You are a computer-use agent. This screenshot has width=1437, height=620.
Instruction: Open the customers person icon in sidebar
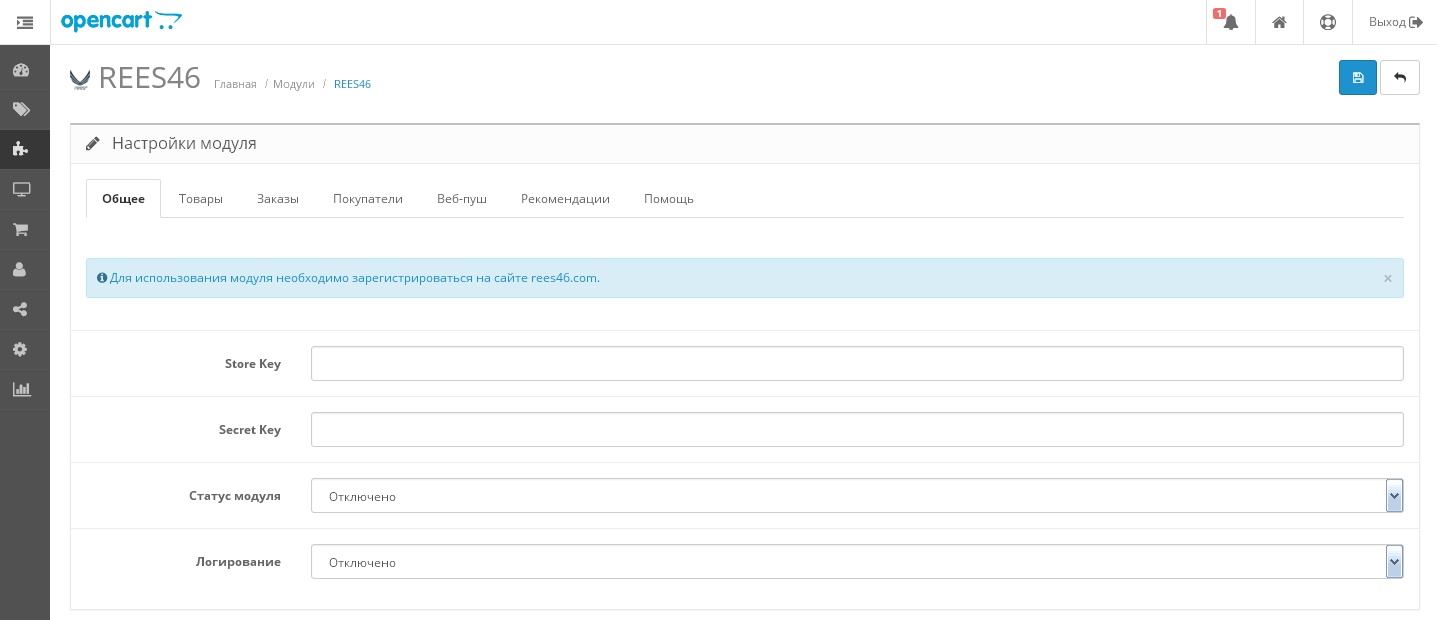[21, 270]
